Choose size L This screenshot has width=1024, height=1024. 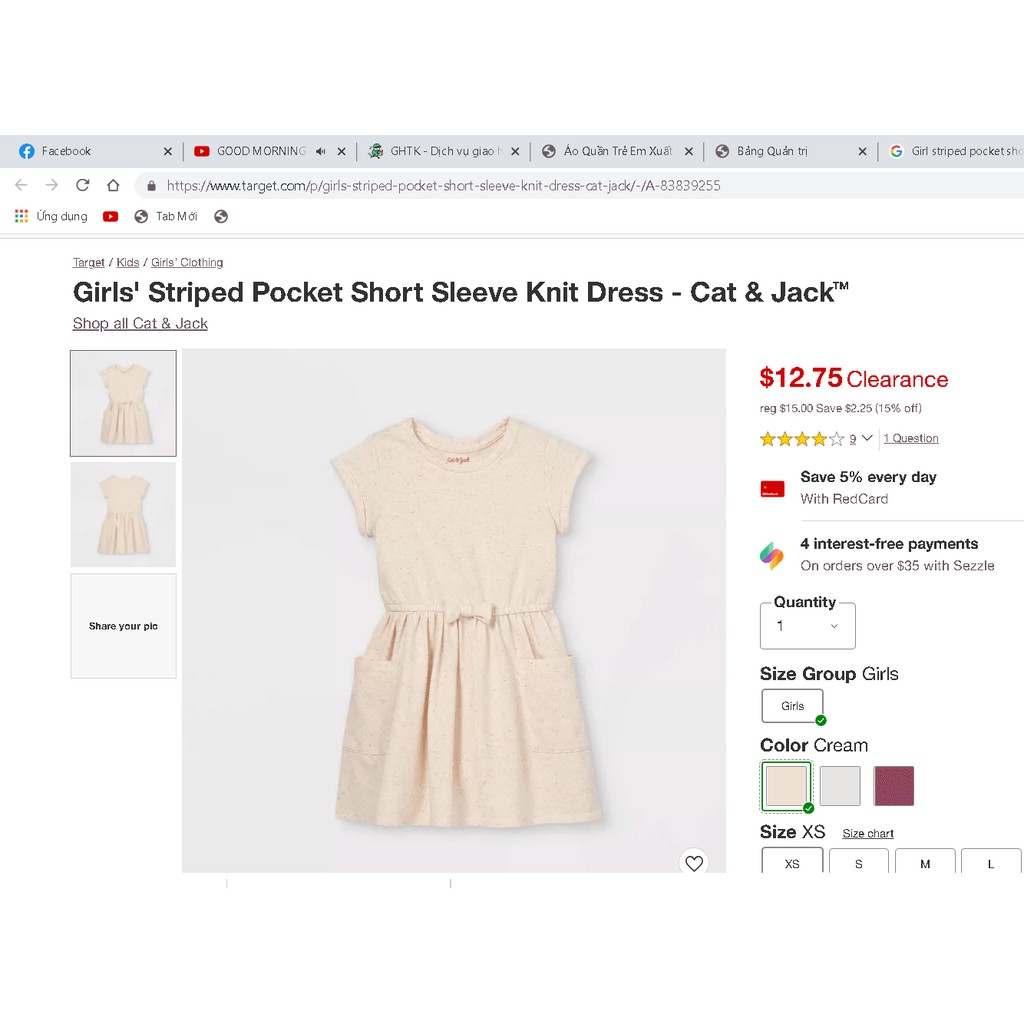coord(991,861)
